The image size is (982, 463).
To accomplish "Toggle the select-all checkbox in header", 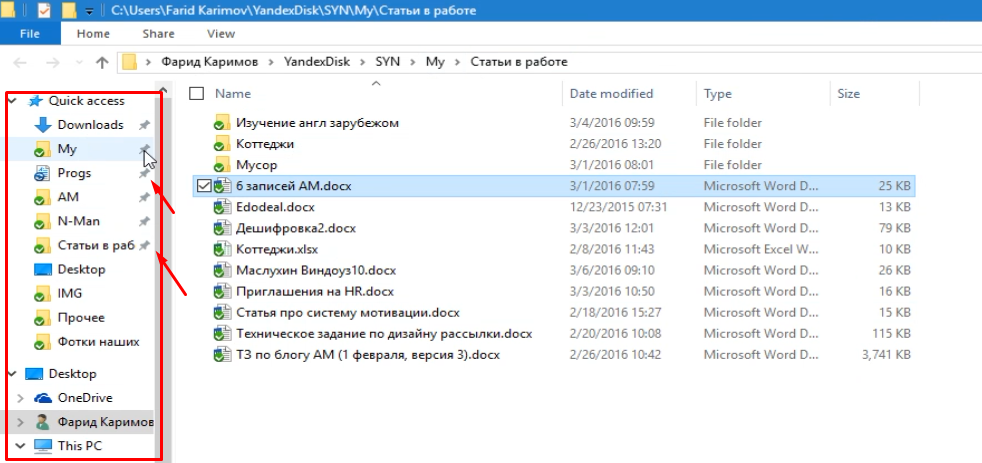I will tap(197, 94).
